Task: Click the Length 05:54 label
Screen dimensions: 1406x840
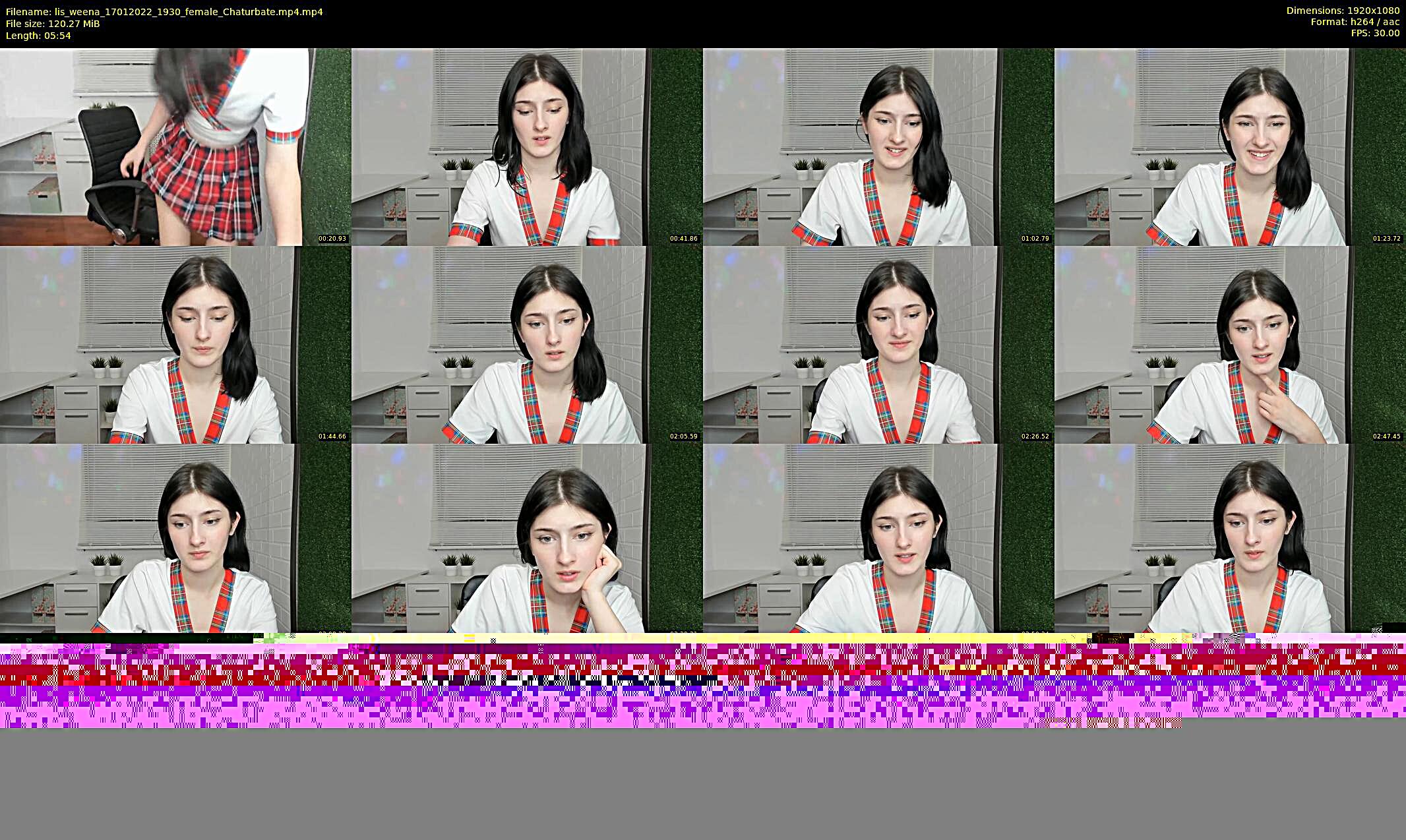Action: [38, 36]
